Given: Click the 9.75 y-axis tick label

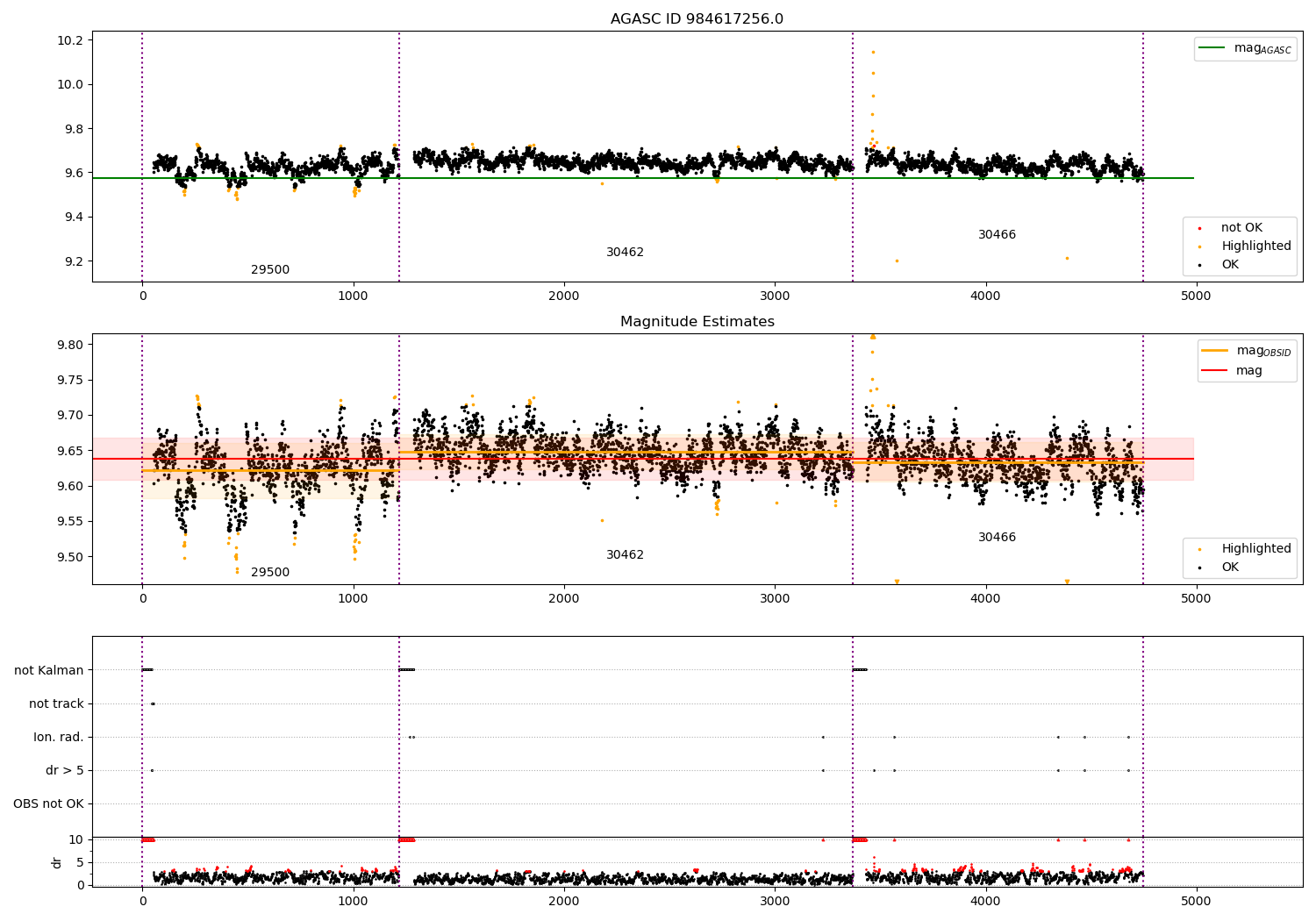Looking at the screenshot, I should (x=70, y=381).
